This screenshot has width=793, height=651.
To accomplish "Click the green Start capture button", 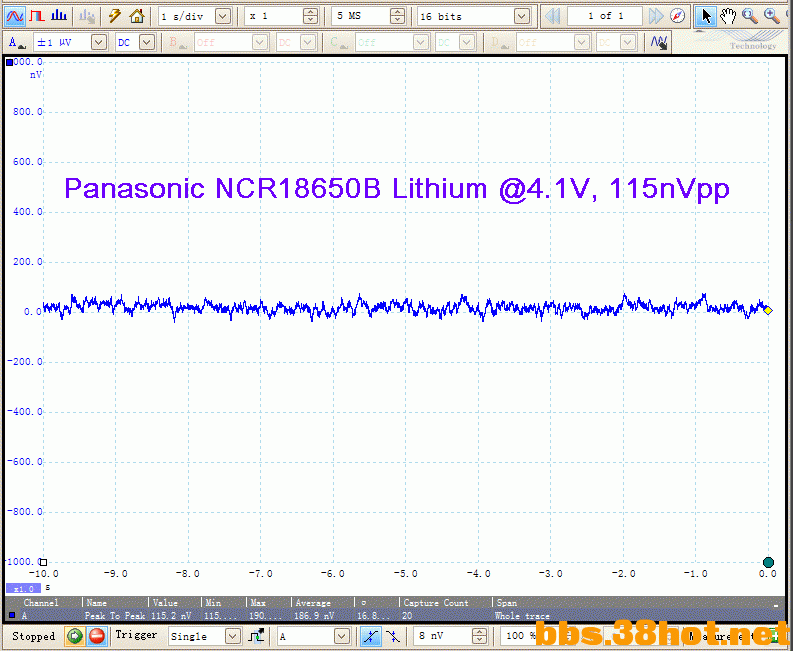I will [x=75, y=636].
